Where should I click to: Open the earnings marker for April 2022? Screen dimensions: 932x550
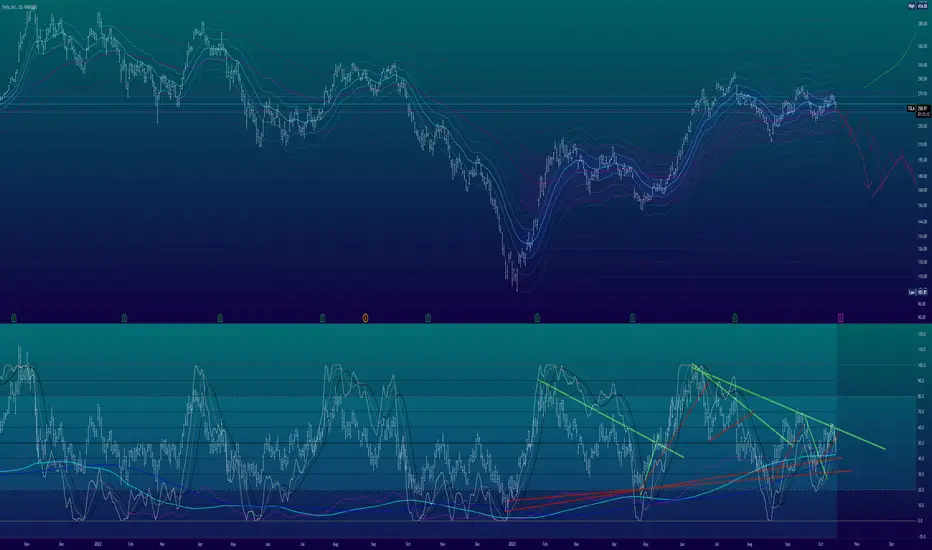[x=220, y=318]
